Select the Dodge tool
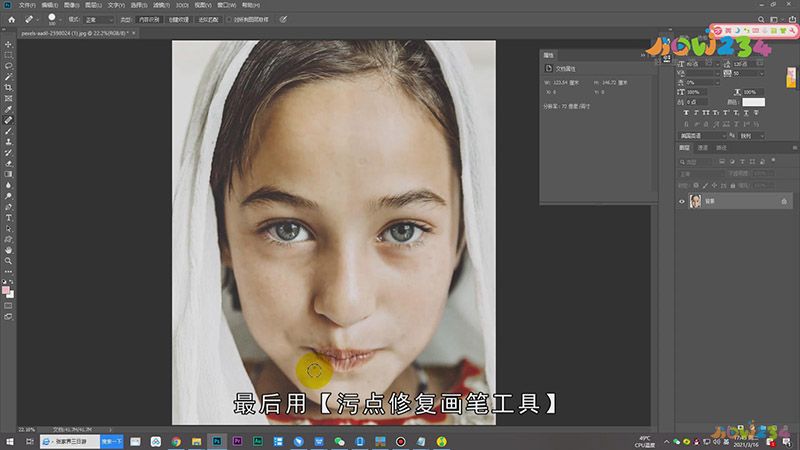This screenshot has width=800, height=450. click(8, 196)
